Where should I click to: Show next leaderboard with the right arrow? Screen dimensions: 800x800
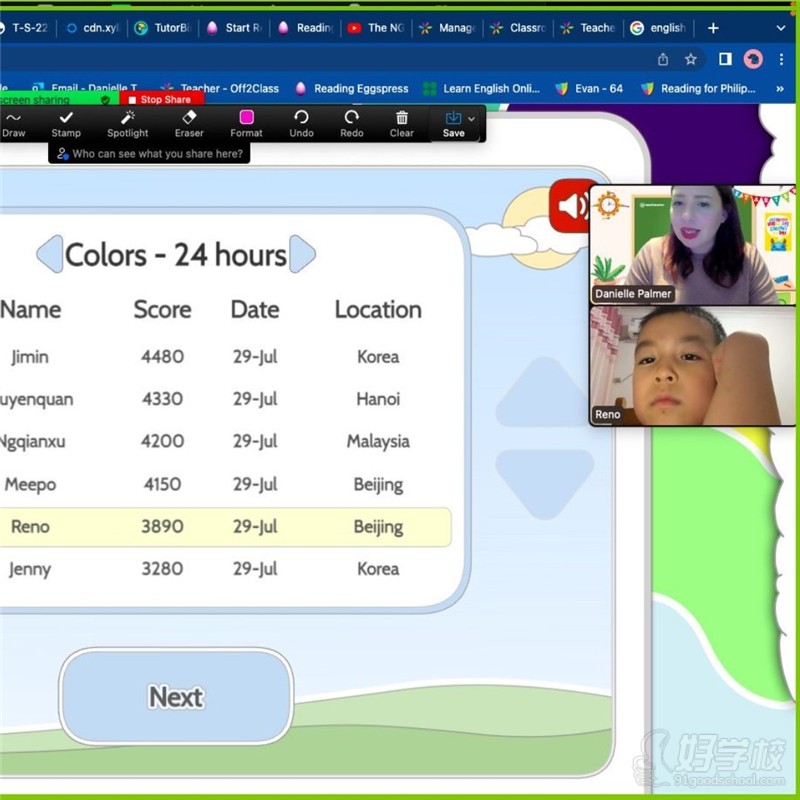(302, 254)
